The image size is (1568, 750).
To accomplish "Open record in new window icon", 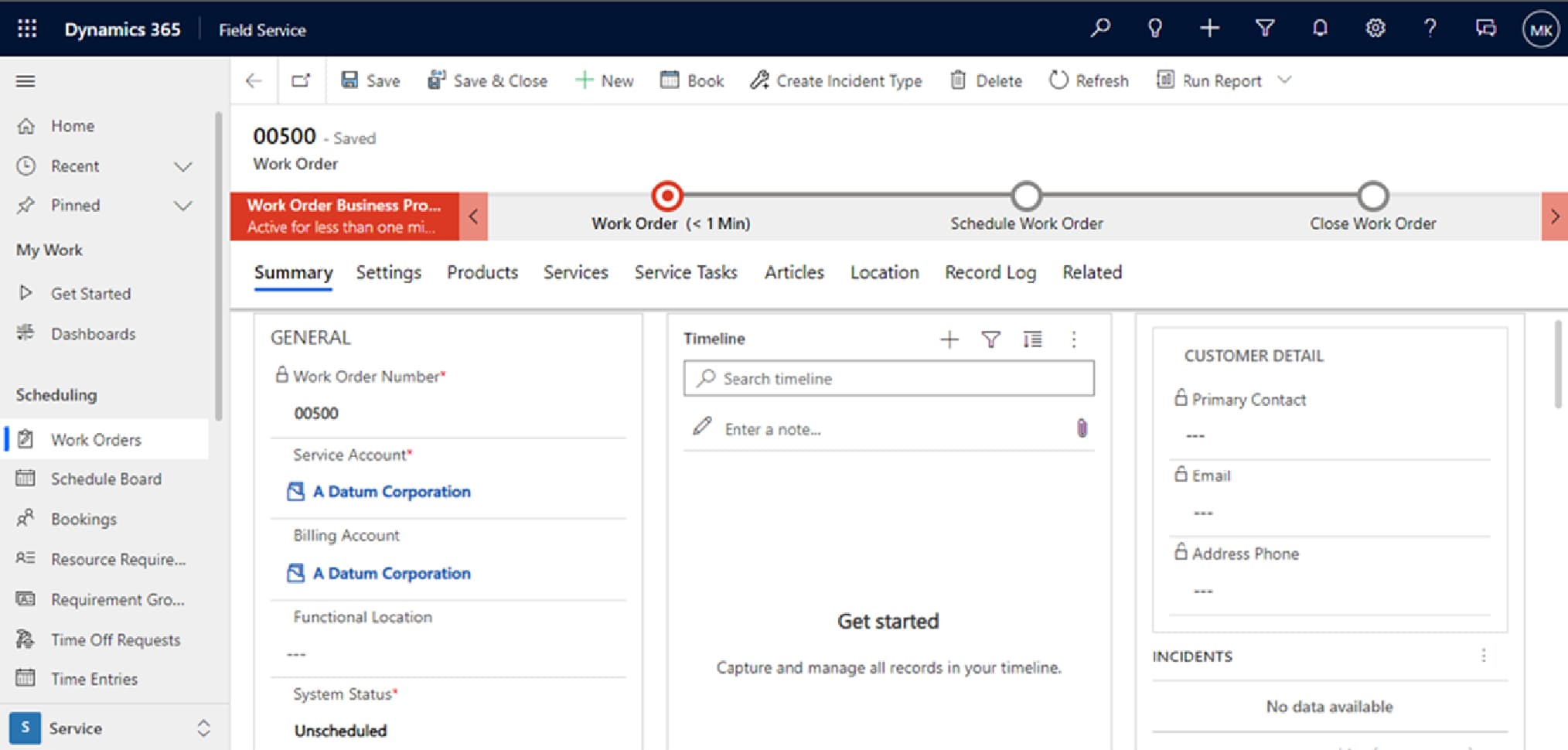I will point(301,80).
